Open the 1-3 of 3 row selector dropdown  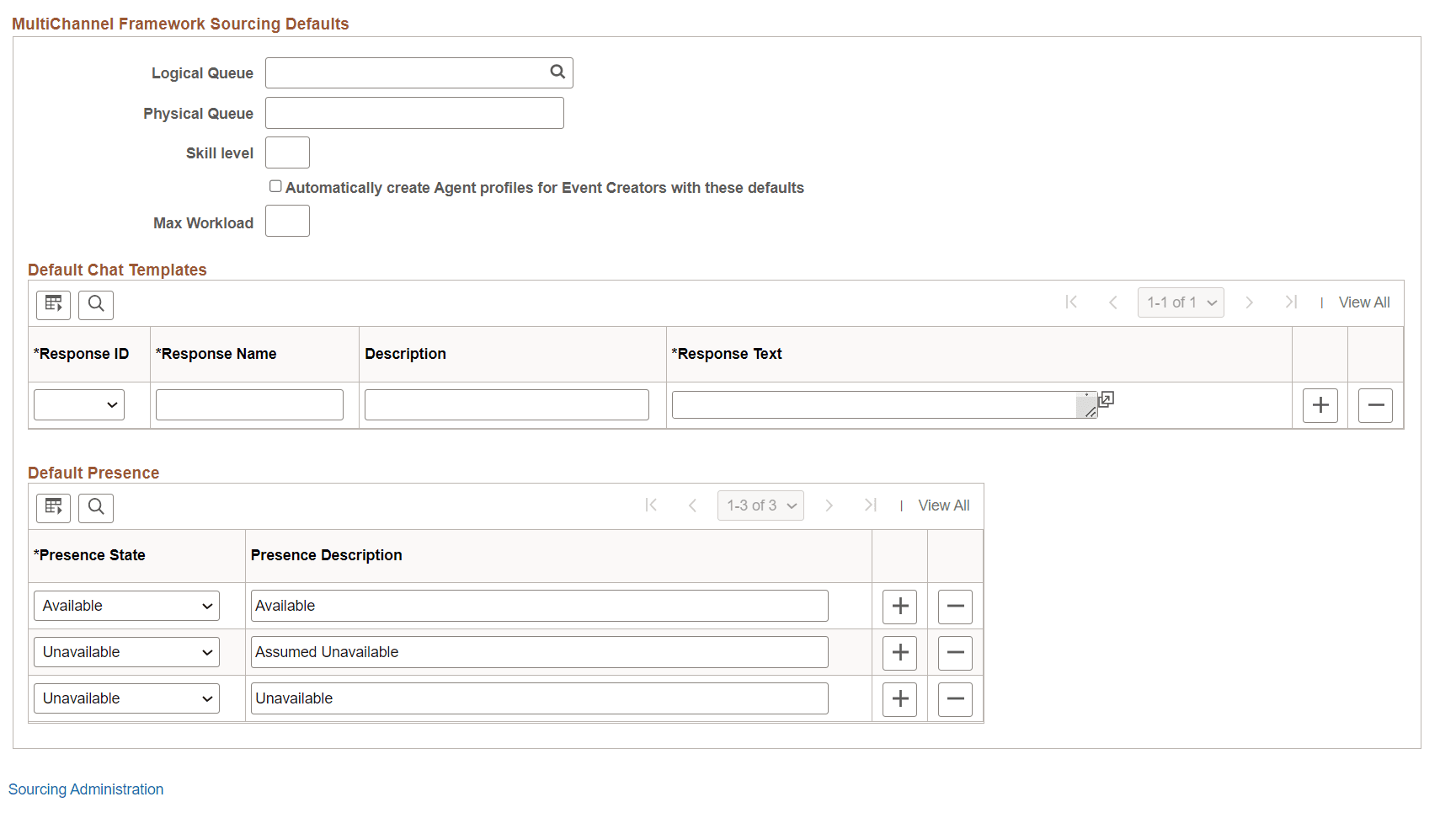pos(760,505)
